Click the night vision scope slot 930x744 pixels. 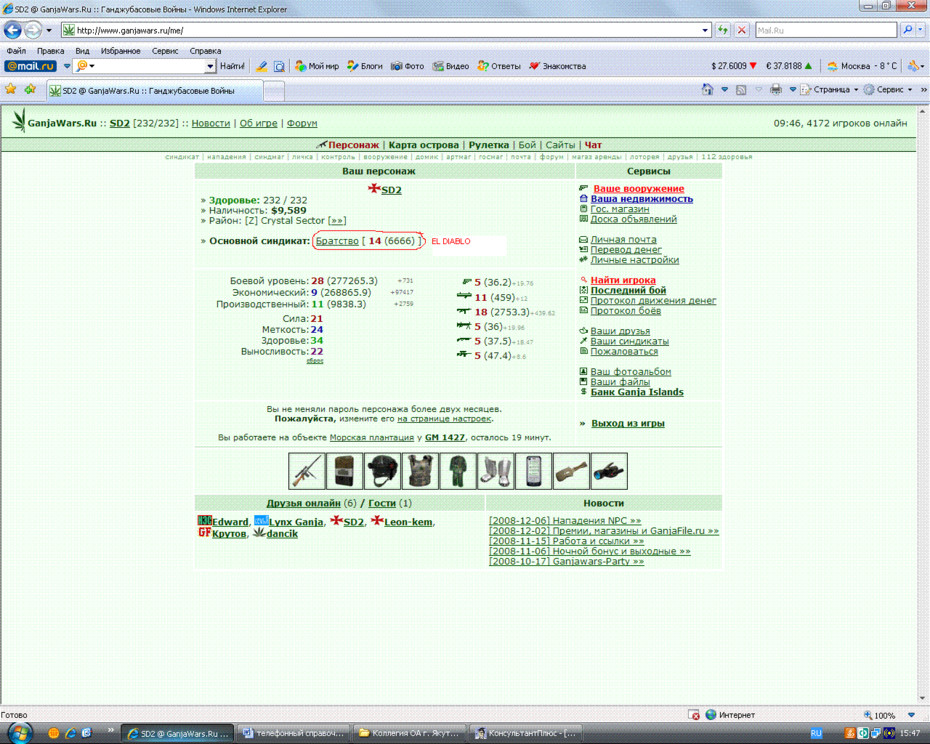[609, 471]
